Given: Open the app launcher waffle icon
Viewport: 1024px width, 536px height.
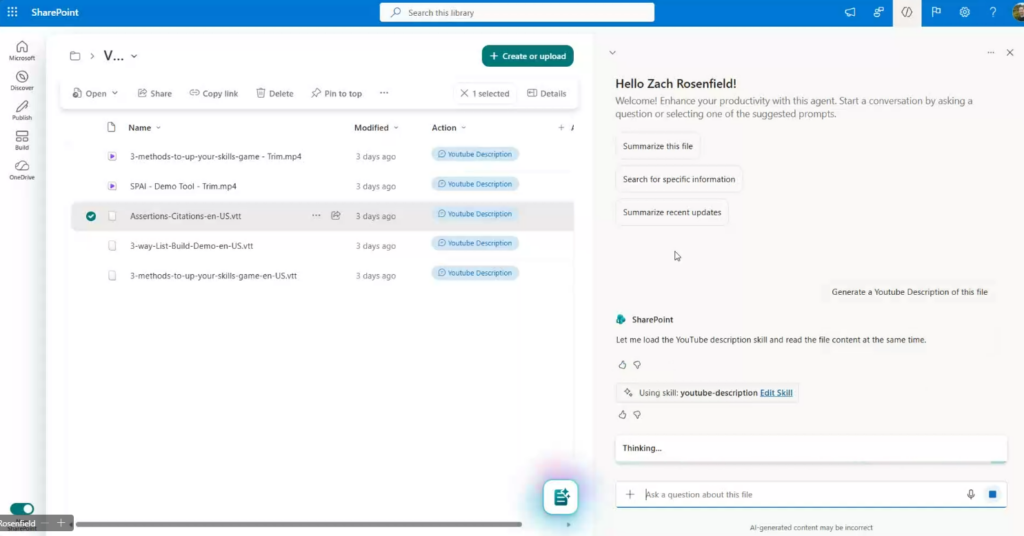Looking at the screenshot, I should coord(12,12).
